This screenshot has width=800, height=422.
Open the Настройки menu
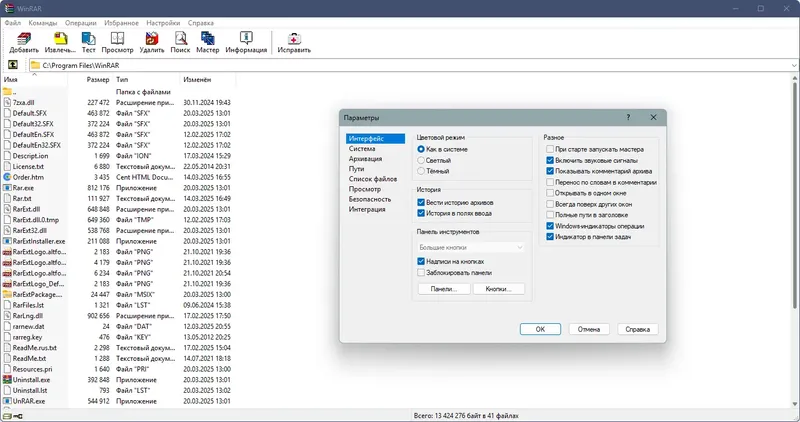(x=163, y=23)
